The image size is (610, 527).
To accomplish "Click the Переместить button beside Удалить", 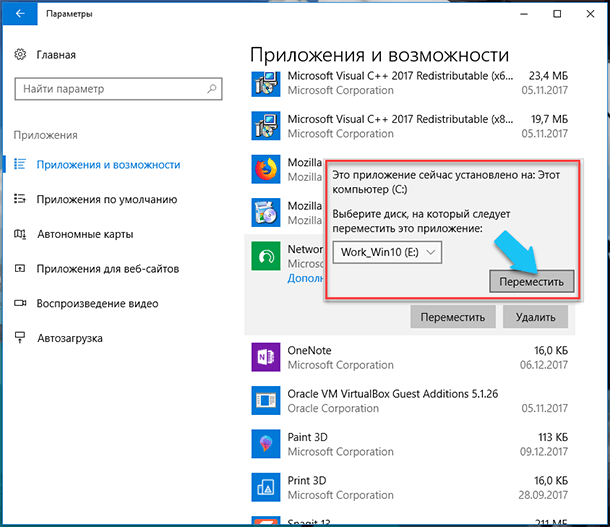I will click(x=453, y=317).
